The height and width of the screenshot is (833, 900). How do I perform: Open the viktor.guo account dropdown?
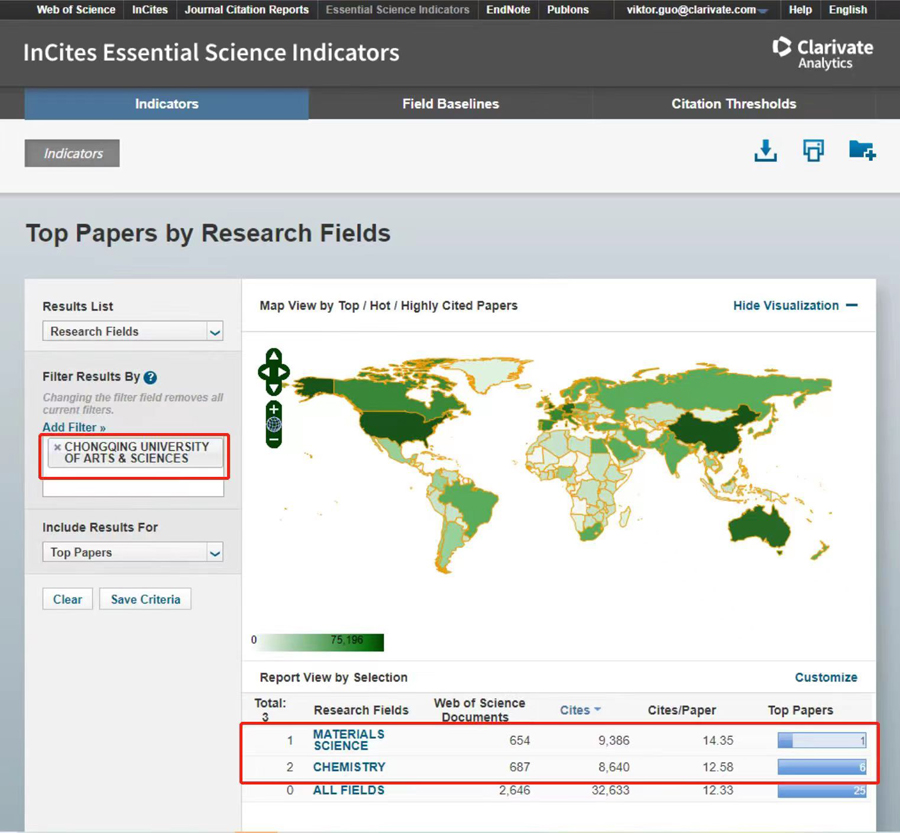point(704,10)
